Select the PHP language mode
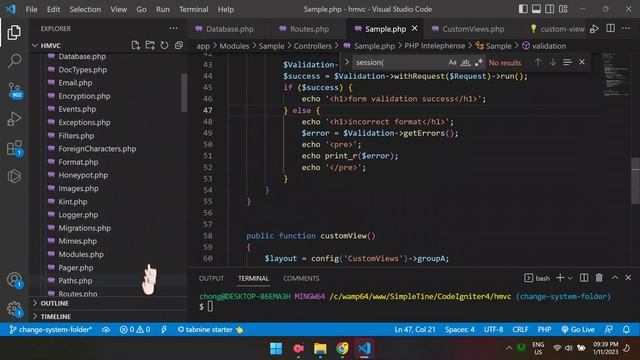Screen dimensions: 640x360 coord(544,329)
